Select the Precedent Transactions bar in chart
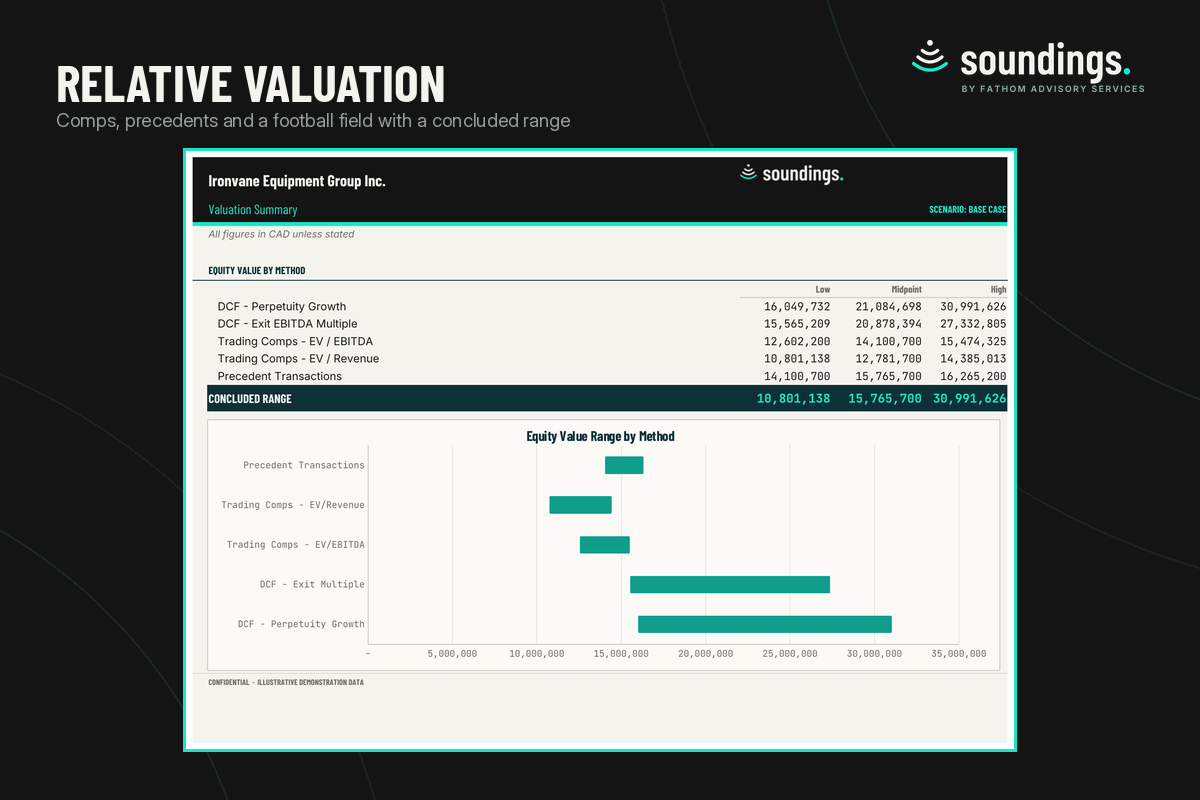Viewport: 1200px width, 800px height. [624, 465]
